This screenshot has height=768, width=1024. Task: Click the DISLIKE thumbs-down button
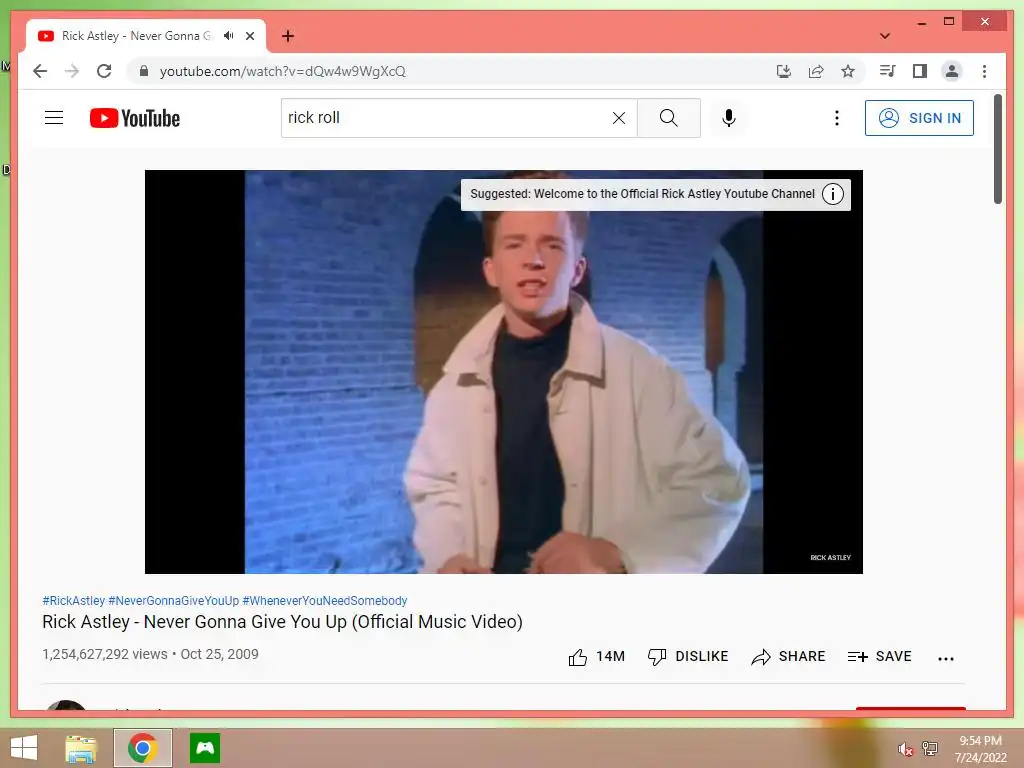[688, 656]
